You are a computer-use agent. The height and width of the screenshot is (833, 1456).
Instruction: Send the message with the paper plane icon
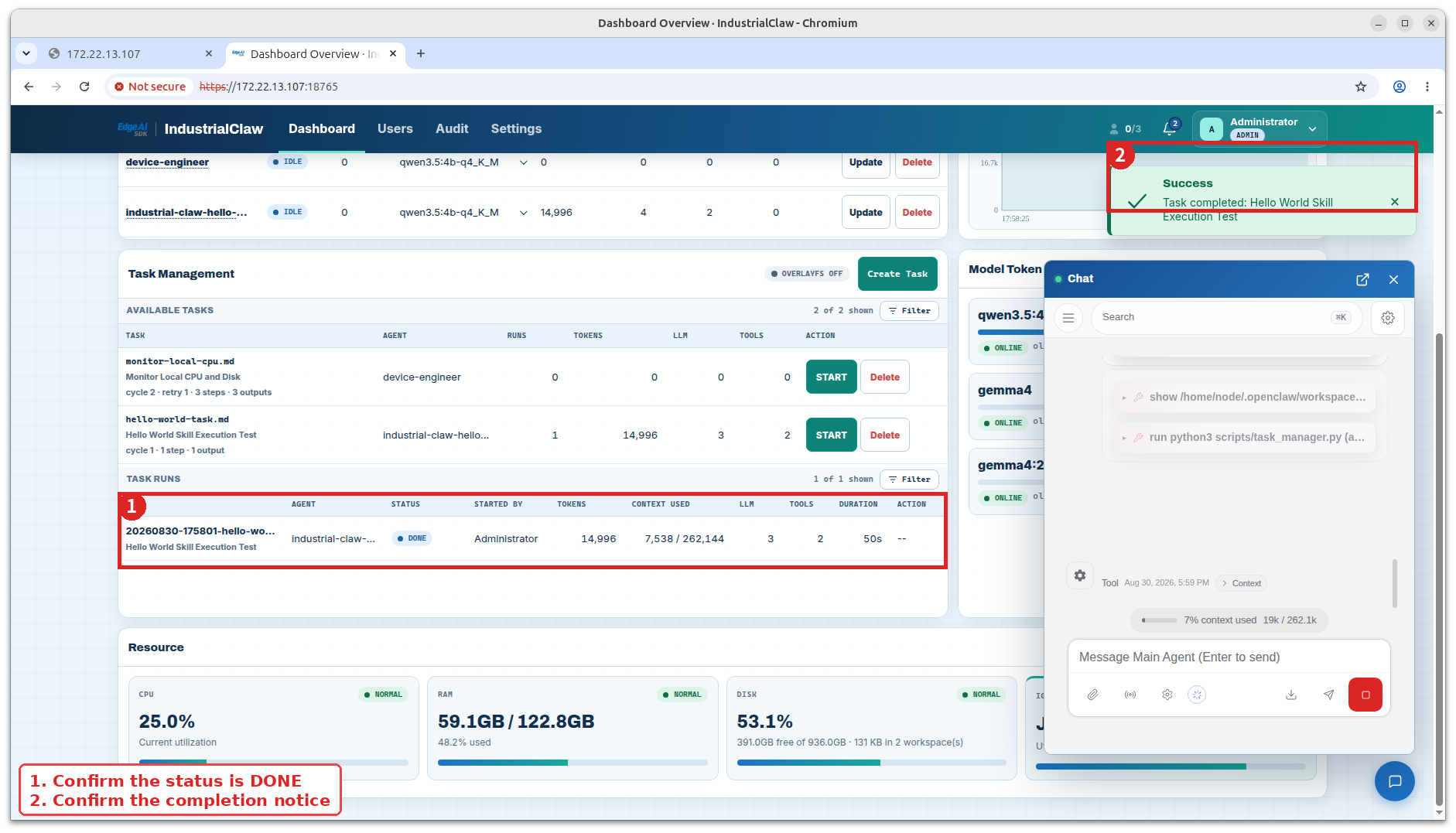(x=1328, y=695)
